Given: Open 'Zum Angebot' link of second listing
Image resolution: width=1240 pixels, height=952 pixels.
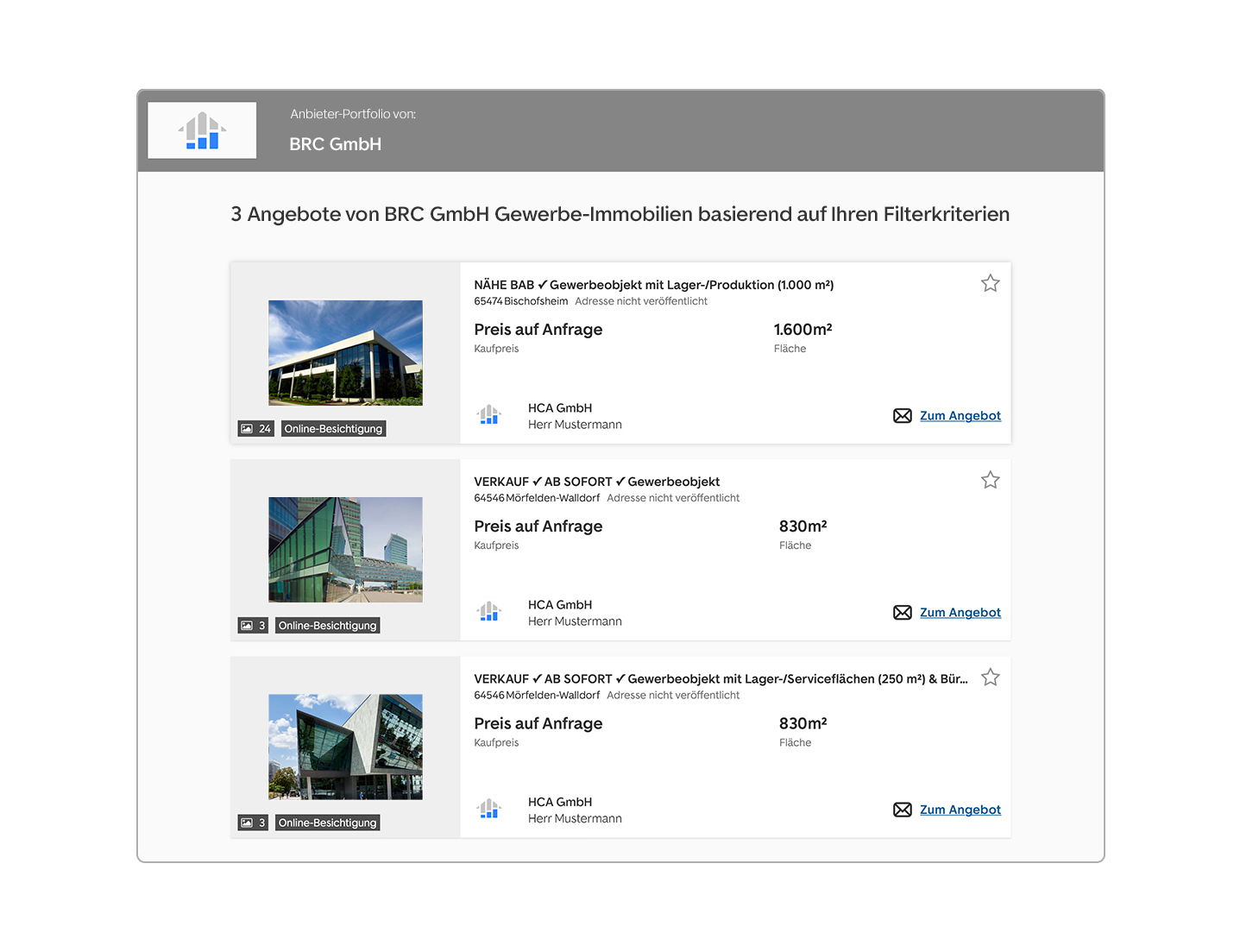Looking at the screenshot, I should coord(960,613).
